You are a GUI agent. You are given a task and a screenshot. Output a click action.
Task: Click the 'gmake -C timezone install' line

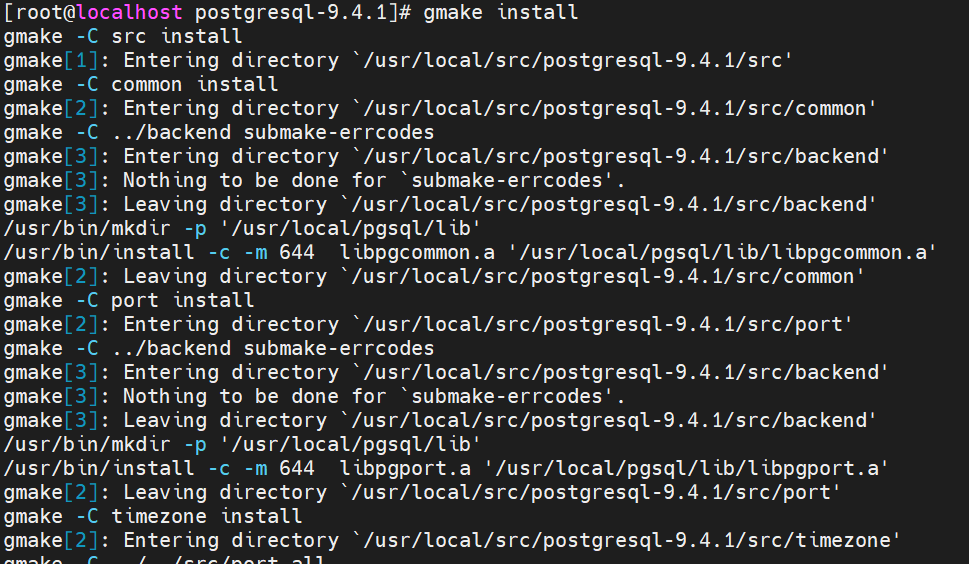[153, 517]
